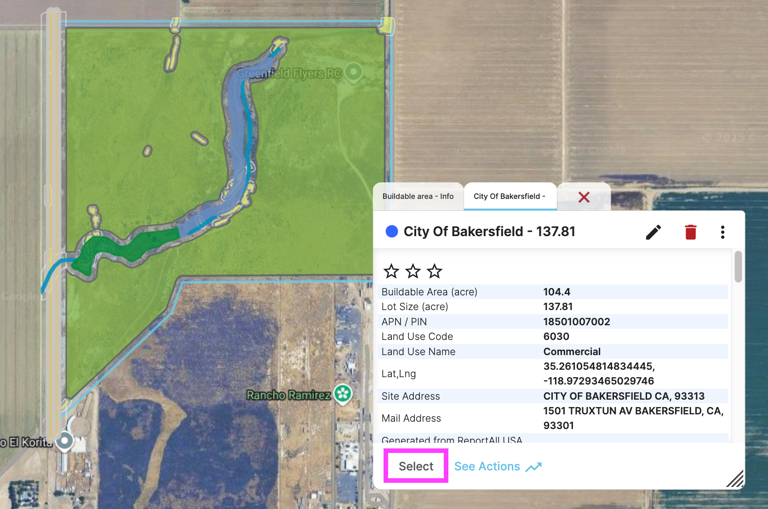The image size is (768, 509).
Task: Click the CITY OF BAKERSFIELD CA, 93313 site address
Action: coord(624,396)
